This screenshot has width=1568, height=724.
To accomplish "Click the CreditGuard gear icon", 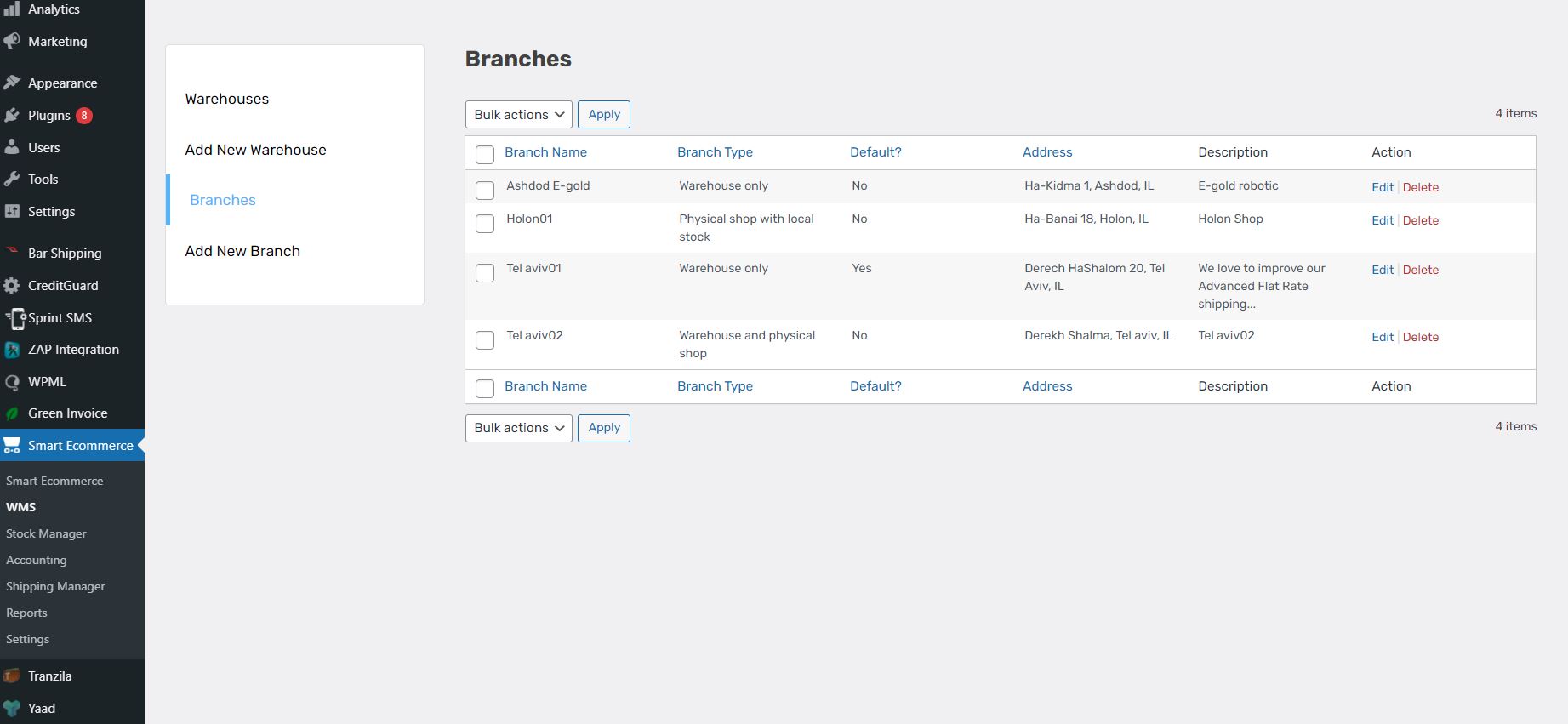I will coord(12,286).
